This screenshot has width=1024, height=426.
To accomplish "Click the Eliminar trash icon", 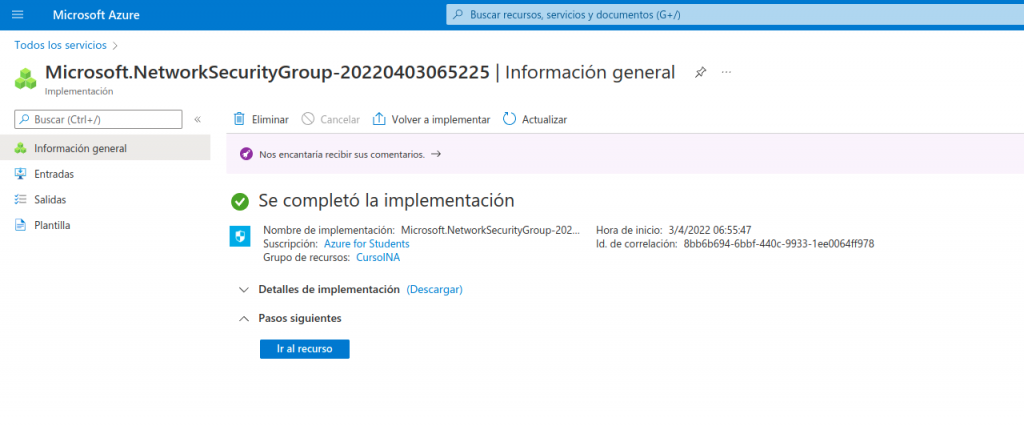I will (x=240, y=119).
